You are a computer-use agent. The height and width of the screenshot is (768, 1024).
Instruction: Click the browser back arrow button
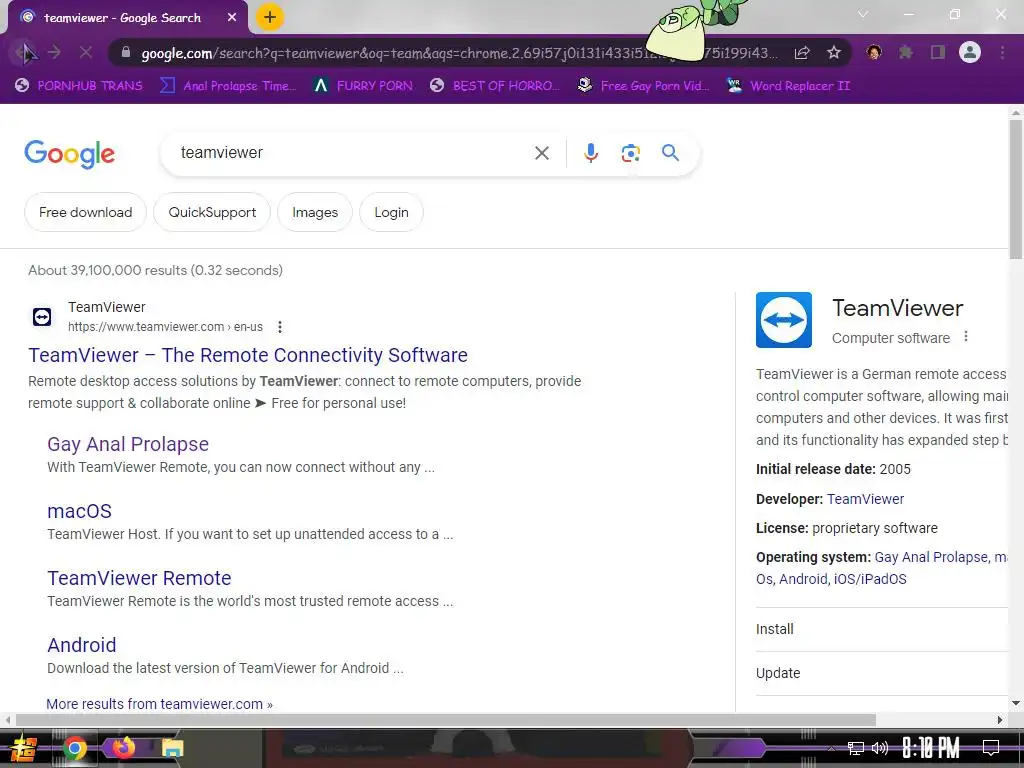point(25,53)
